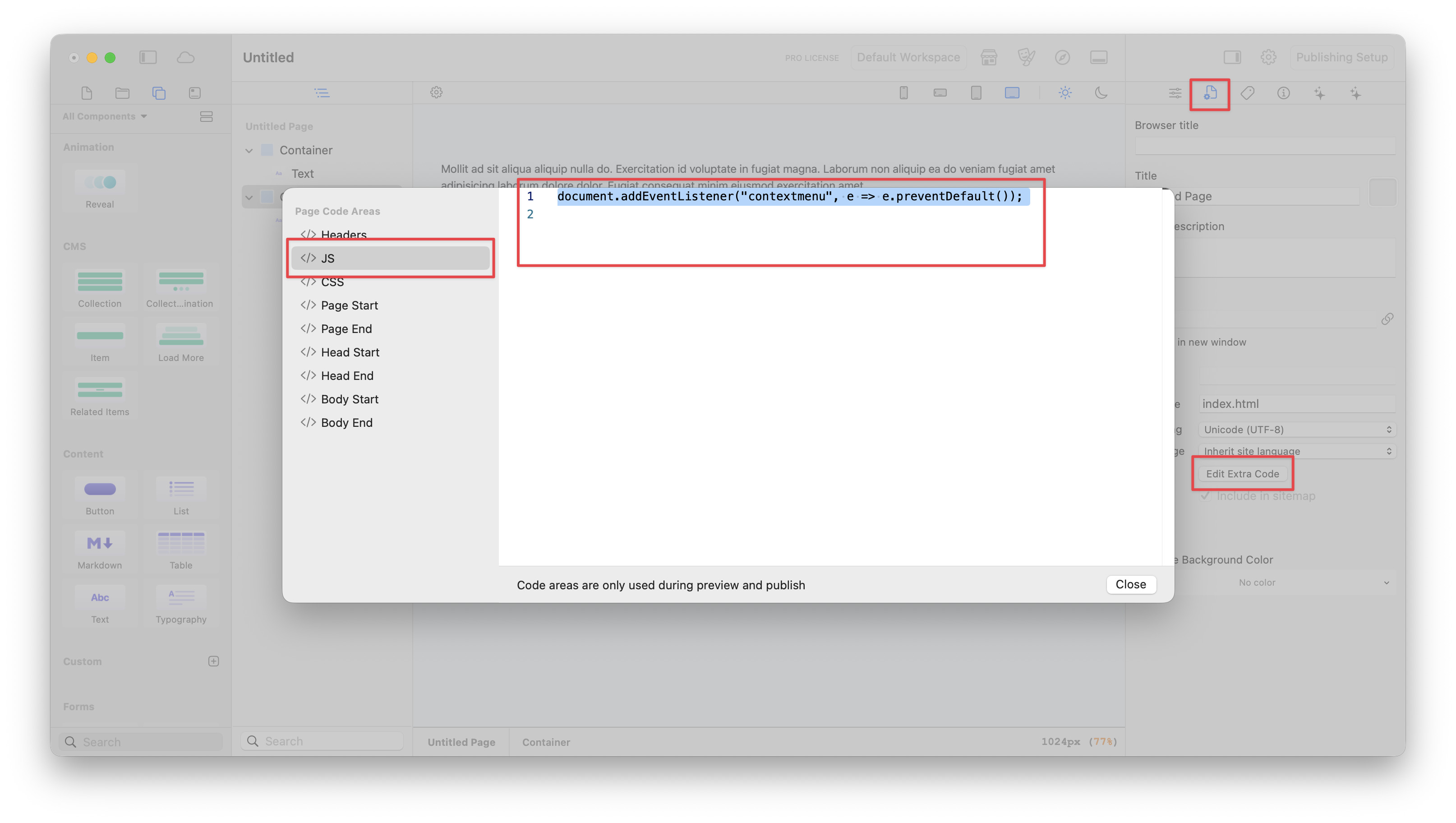Open the files folder icon tab
1456x823 pixels.
coord(123,92)
